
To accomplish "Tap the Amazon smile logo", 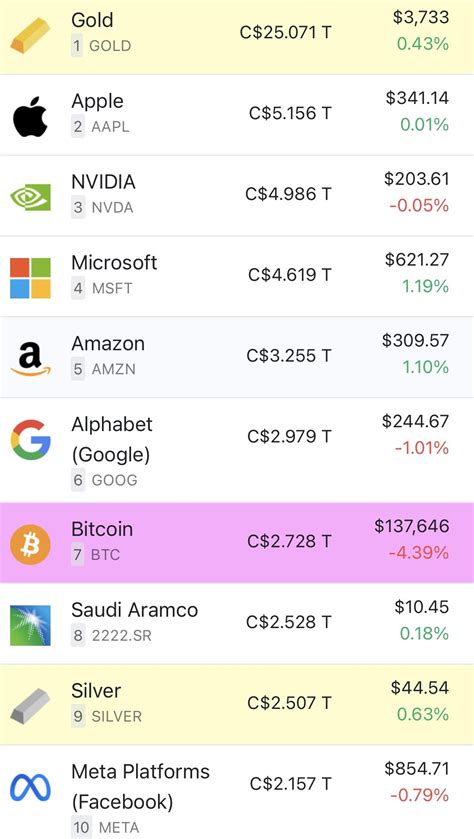I will click(x=30, y=359).
